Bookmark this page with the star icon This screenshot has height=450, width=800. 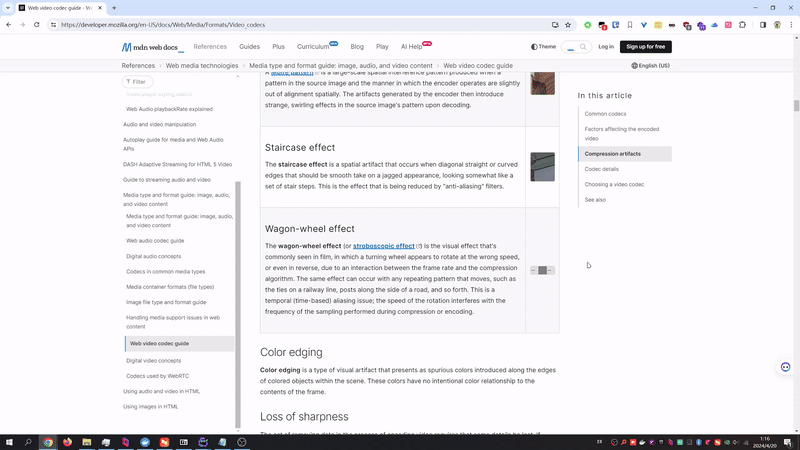click(x=568, y=25)
